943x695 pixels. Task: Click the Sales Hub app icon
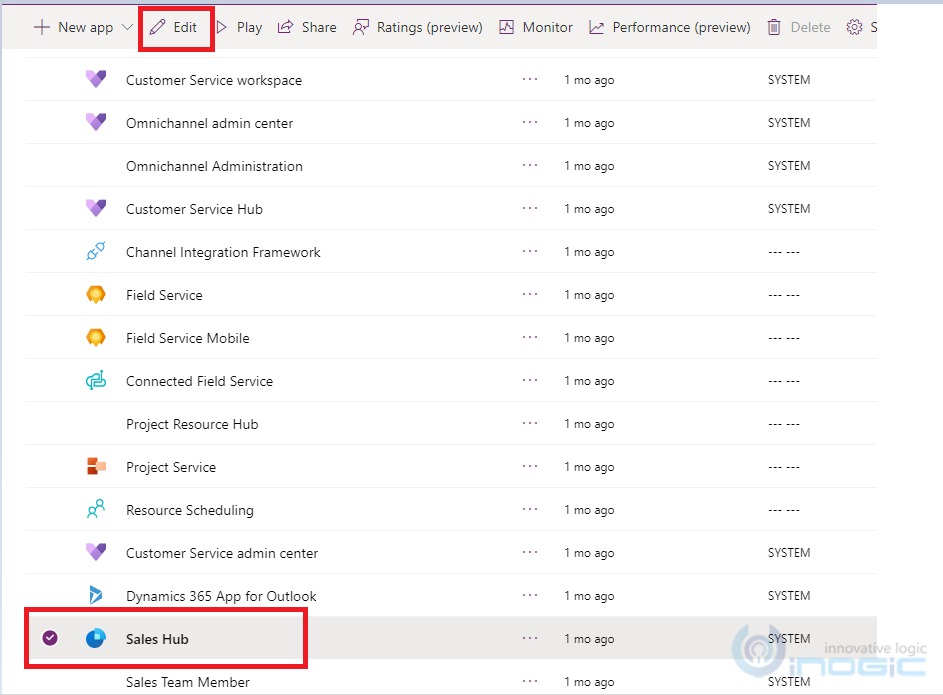pos(96,638)
